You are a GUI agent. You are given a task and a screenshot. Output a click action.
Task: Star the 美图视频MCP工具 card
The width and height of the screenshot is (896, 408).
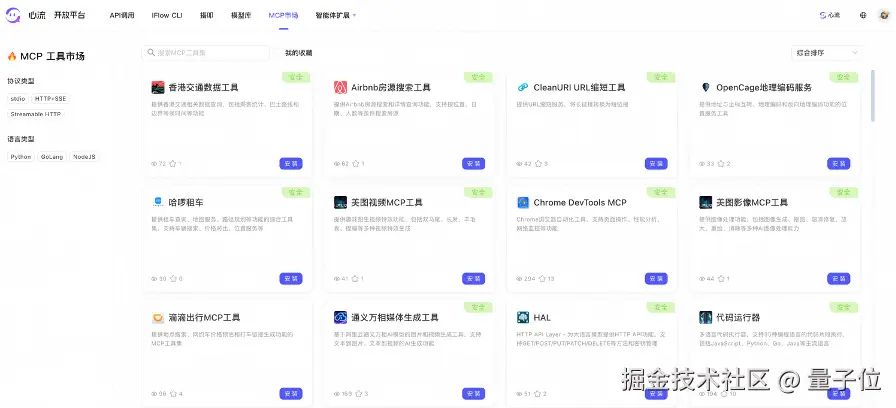coord(355,279)
